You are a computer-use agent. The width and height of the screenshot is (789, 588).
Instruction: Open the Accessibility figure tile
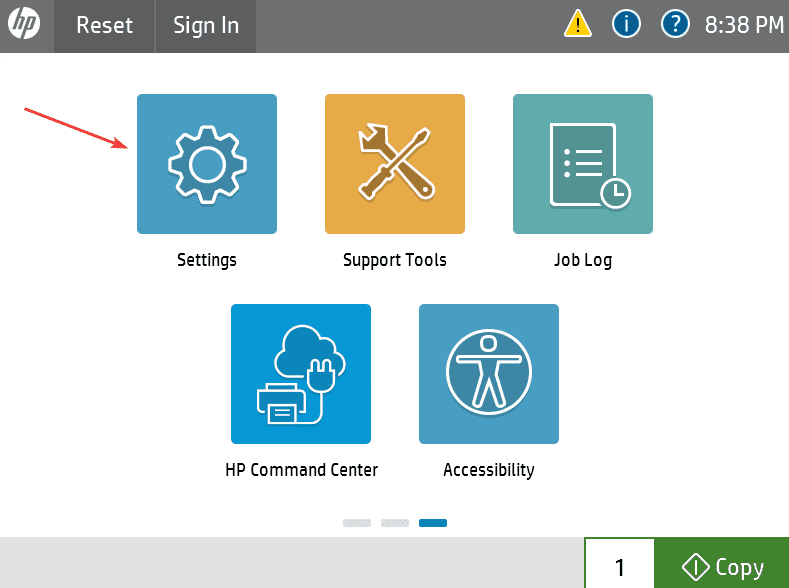tap(489, 374)
